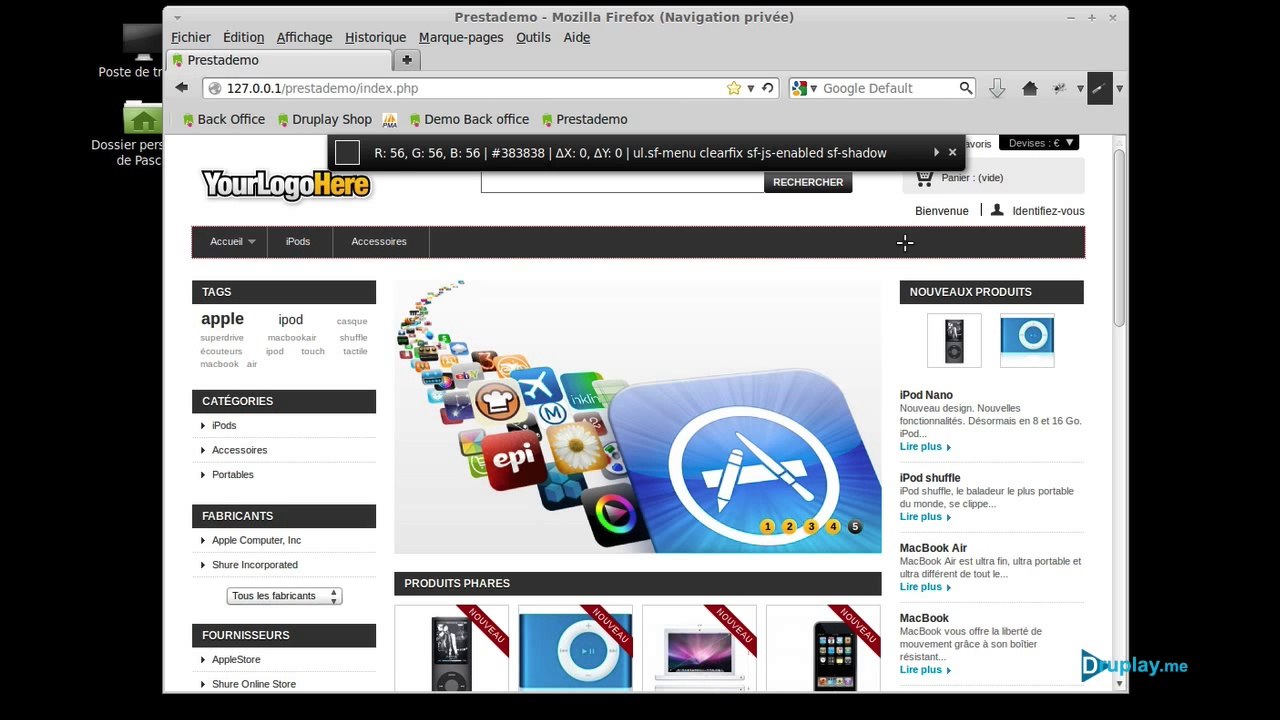Open the iPod shuffle thumbnail in Nouveaux Produits
The height and width of the screenshot is (720, 1280).
tap(1027, 340)
